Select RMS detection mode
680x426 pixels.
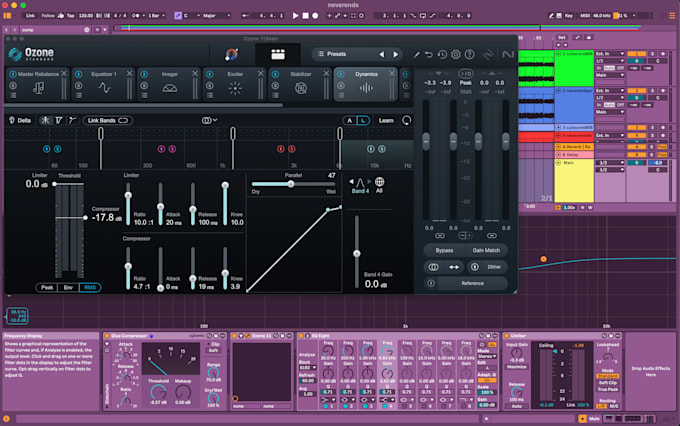tap(90, 288)
